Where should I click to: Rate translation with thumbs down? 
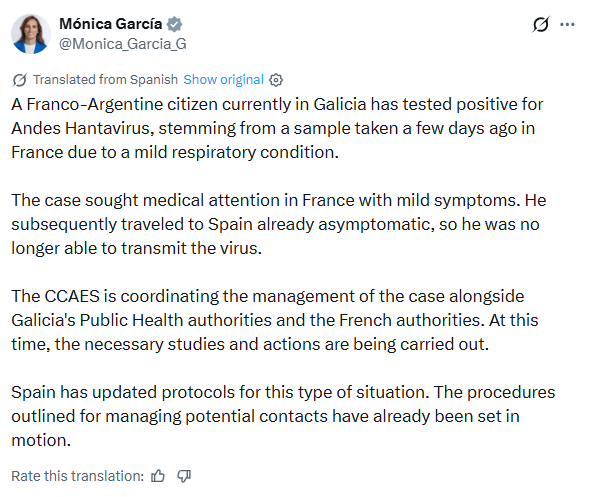(184, 476)
